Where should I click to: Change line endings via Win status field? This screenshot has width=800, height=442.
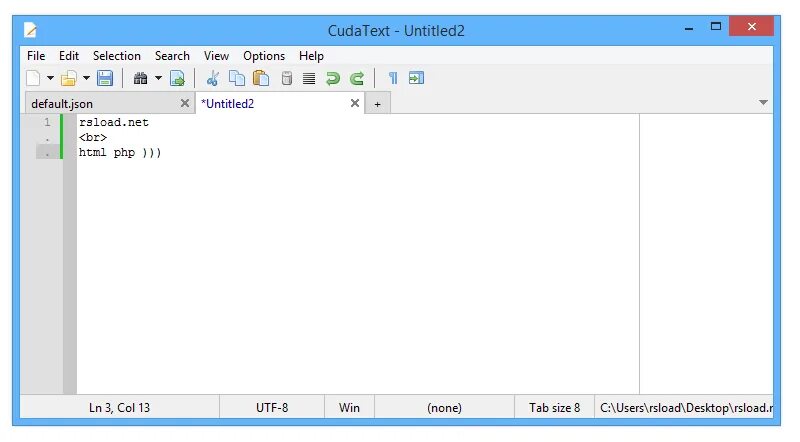pos(349,408)
